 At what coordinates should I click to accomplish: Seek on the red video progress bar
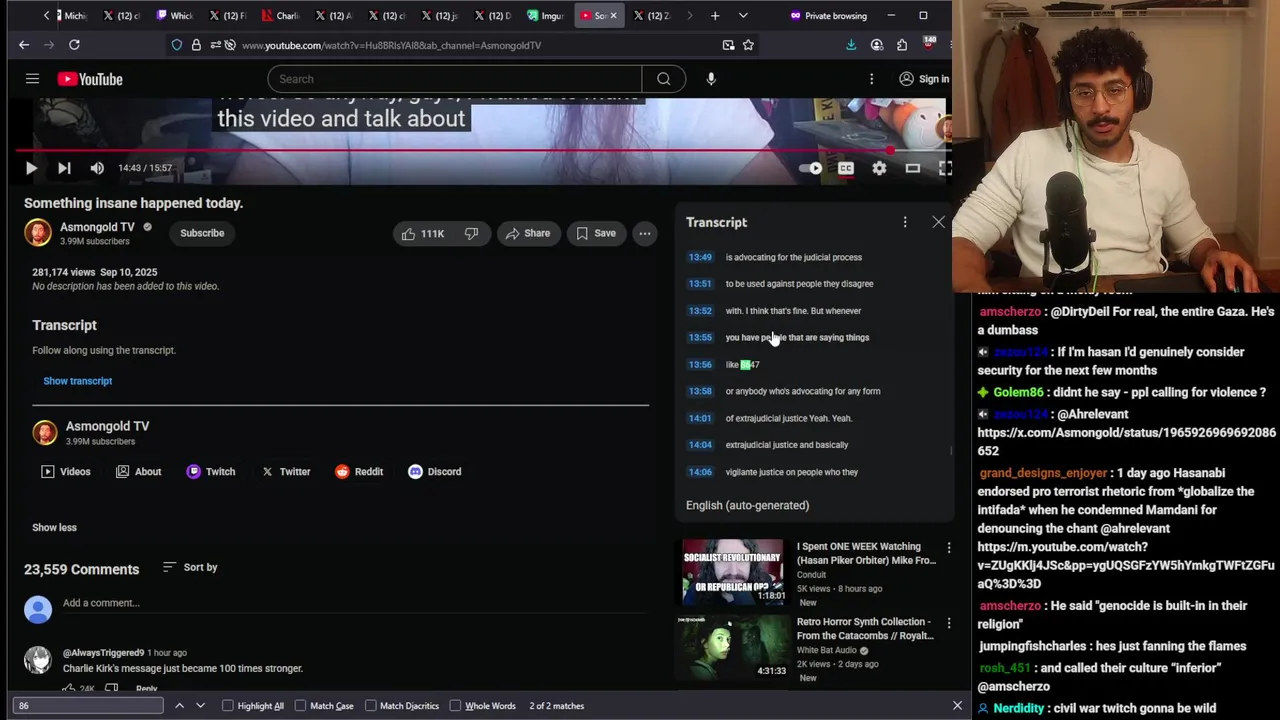click(x=480, y=150)
